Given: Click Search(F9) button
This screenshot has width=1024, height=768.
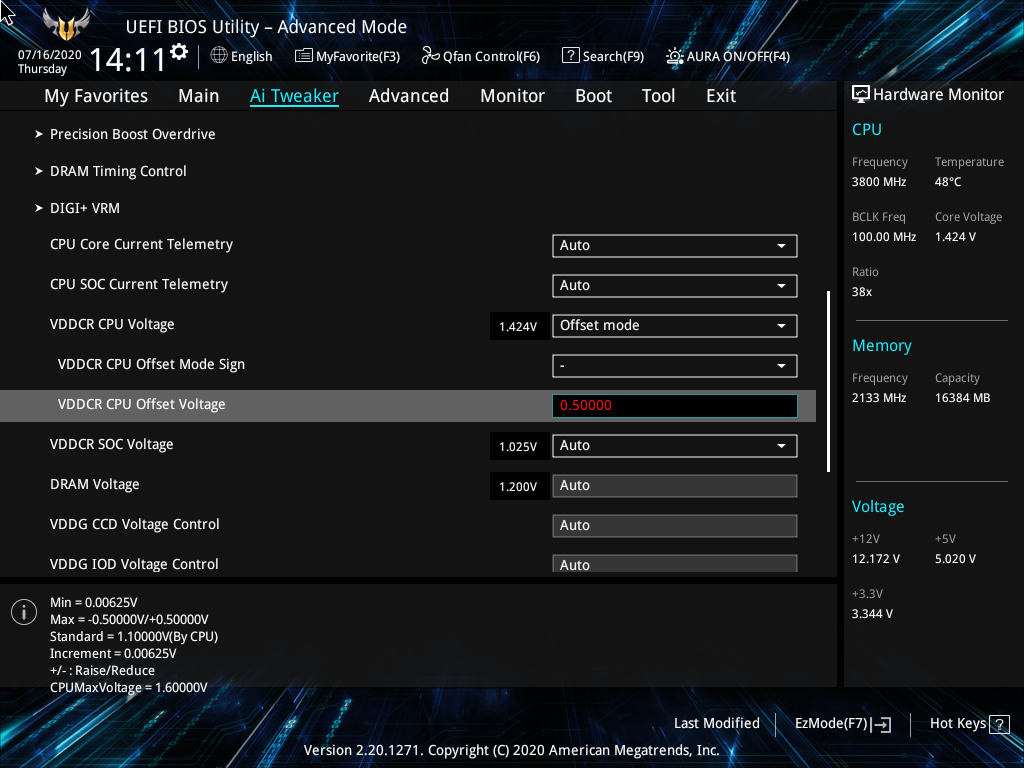Looking at the screenshot, I should (x=603, y=56).
